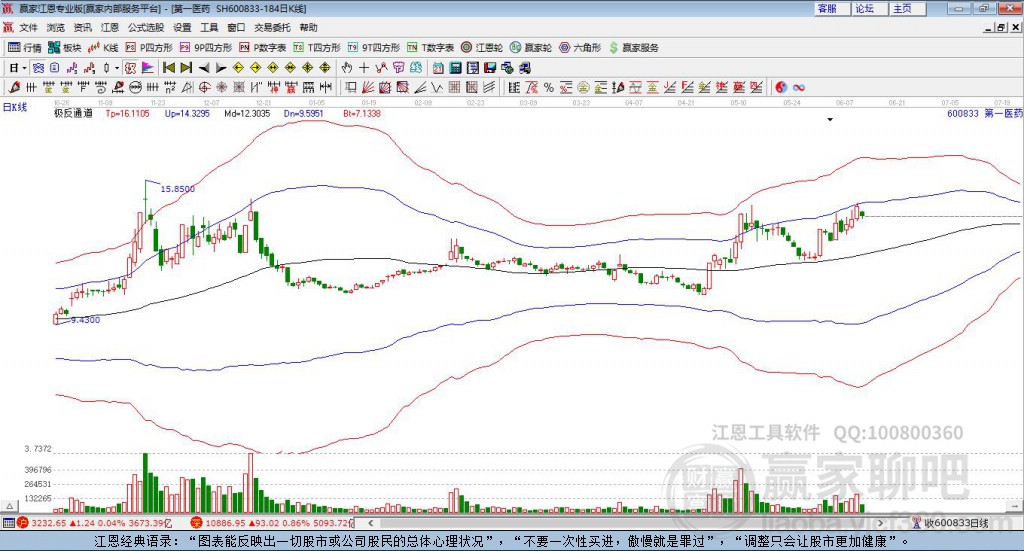Select the hand pan tool
The image size is (1024, 551).
coord(346,68)
